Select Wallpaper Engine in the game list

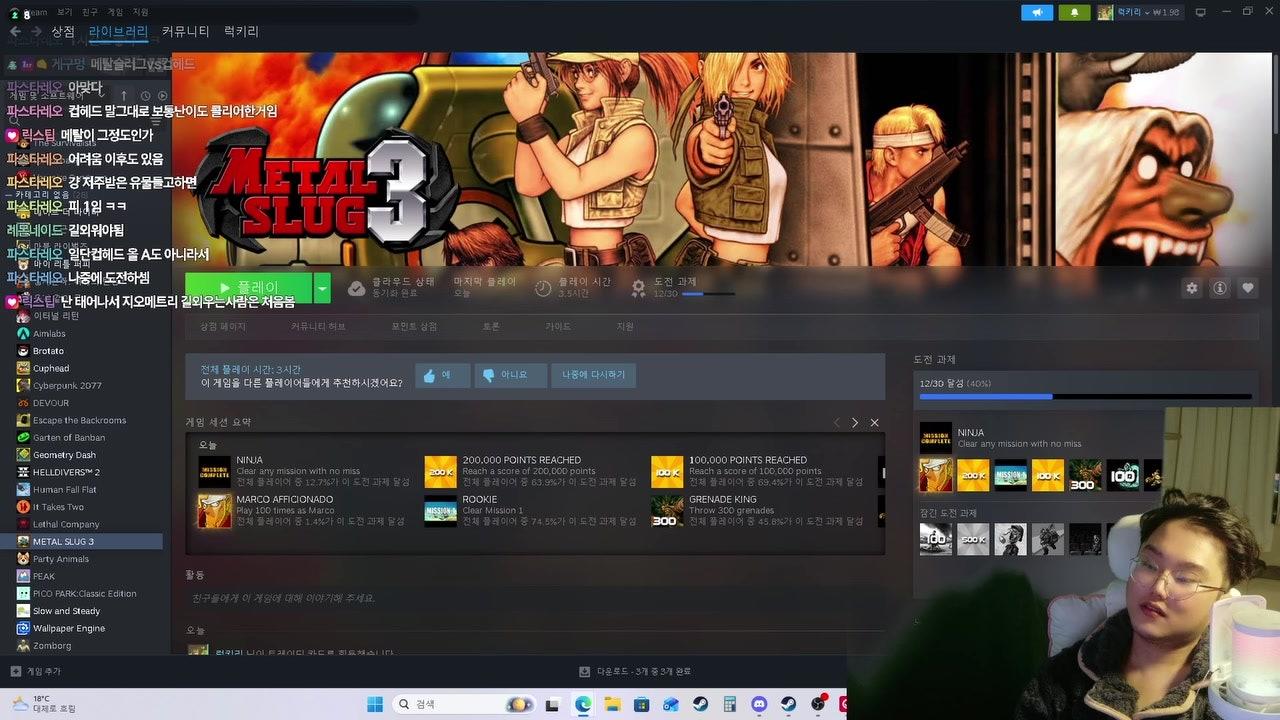68,628
